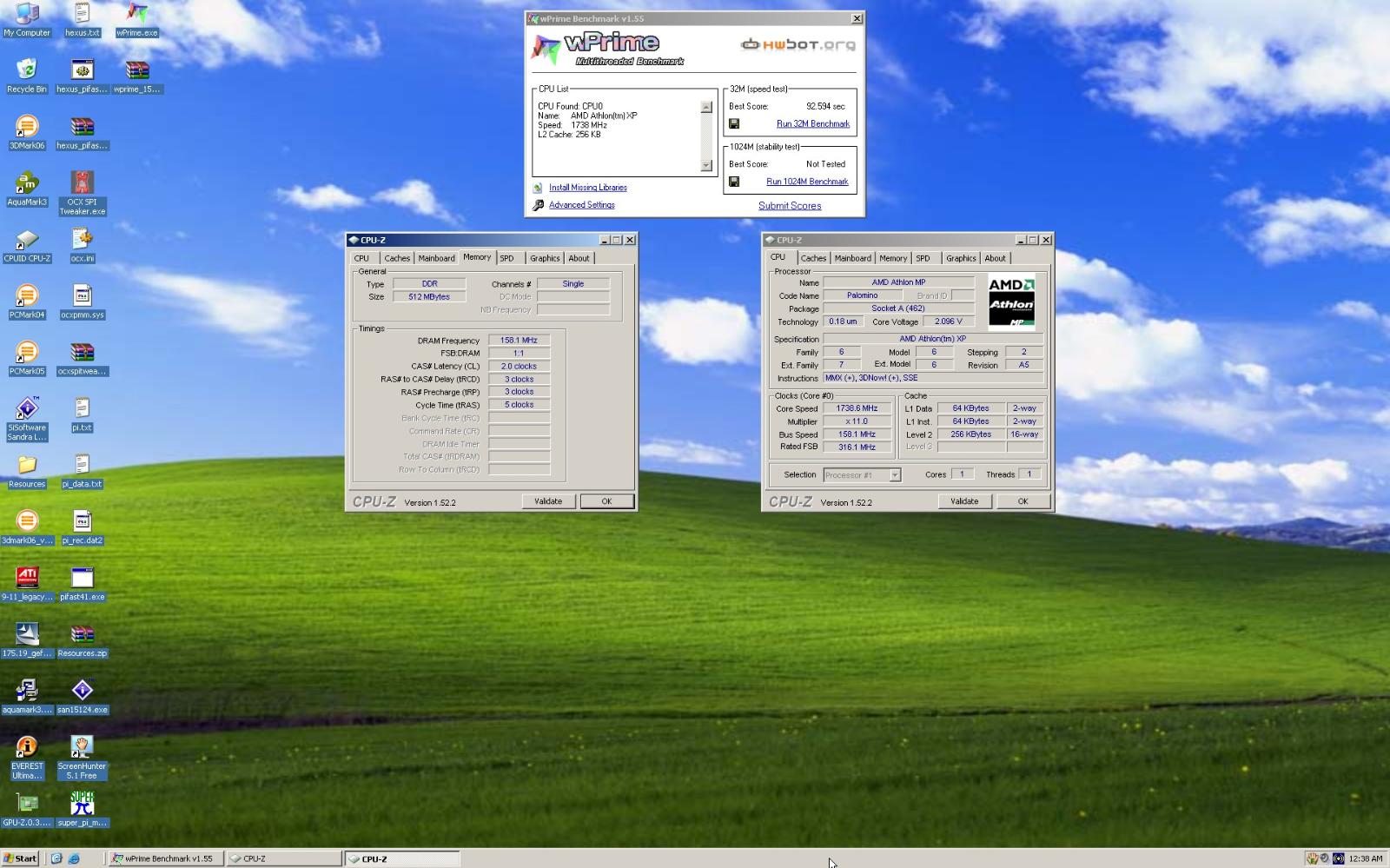Viewport: 1390px width, 868px height.
Task: Launch CPUID CPU-Z desktop shortcut
Action: pyautogui.click(x=27, y=245)
